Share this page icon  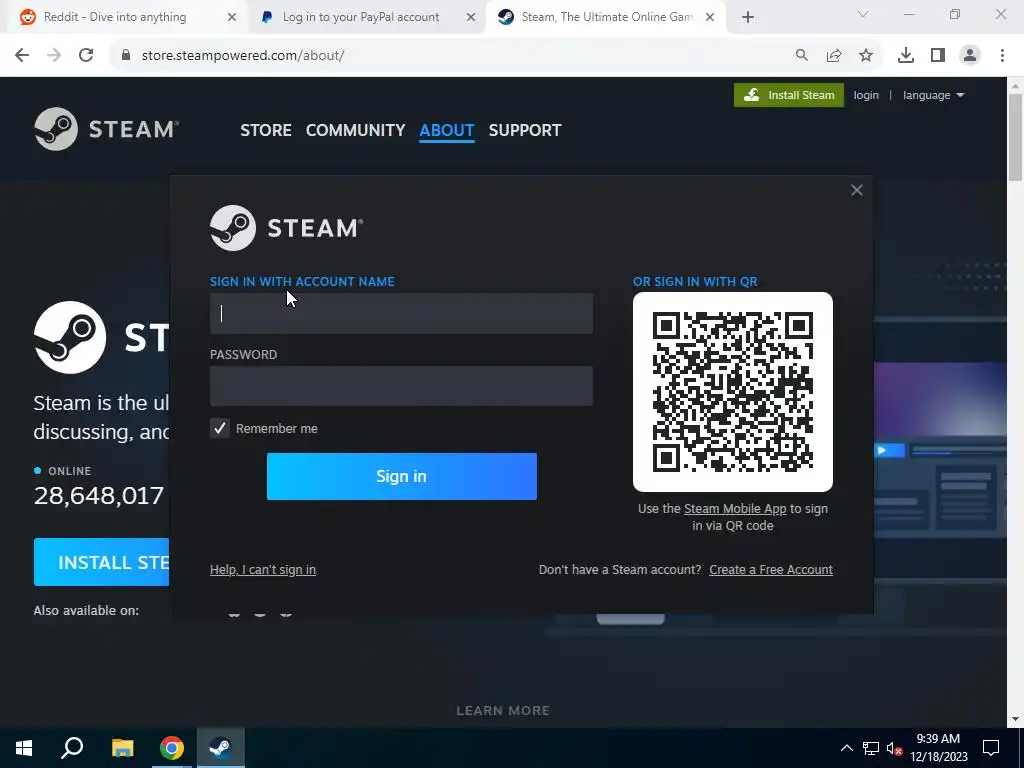coord(834,56)
